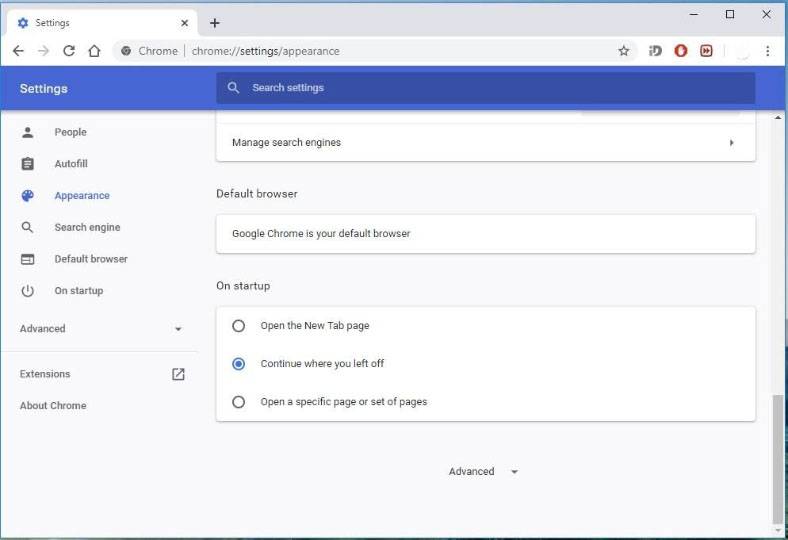Screen dimensions: 788x540
Task: Click the Autofill clipboard icon
Action: click(x=28, y=164)
